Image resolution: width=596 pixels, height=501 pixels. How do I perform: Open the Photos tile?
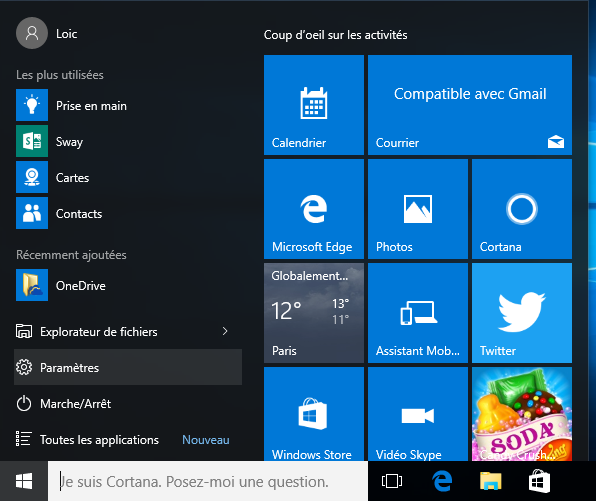point(418,209)
